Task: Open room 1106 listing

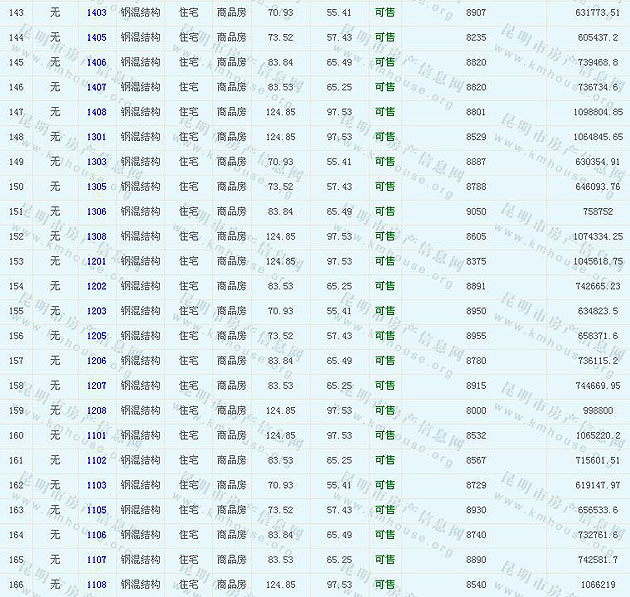Action: coord(97,535)
